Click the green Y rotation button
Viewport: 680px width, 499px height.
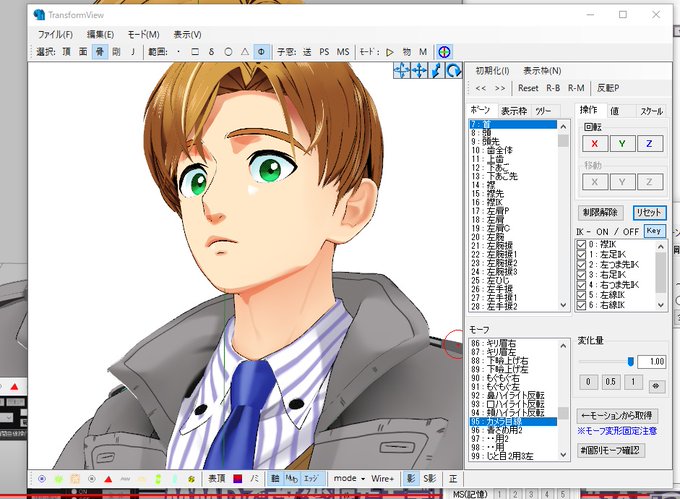(x=622, y=144)
